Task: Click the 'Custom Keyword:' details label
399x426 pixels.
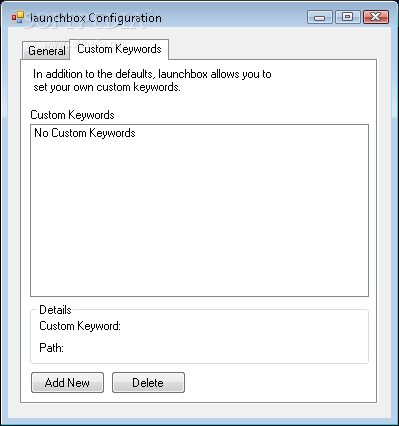Action: click(x=80, y=326)
